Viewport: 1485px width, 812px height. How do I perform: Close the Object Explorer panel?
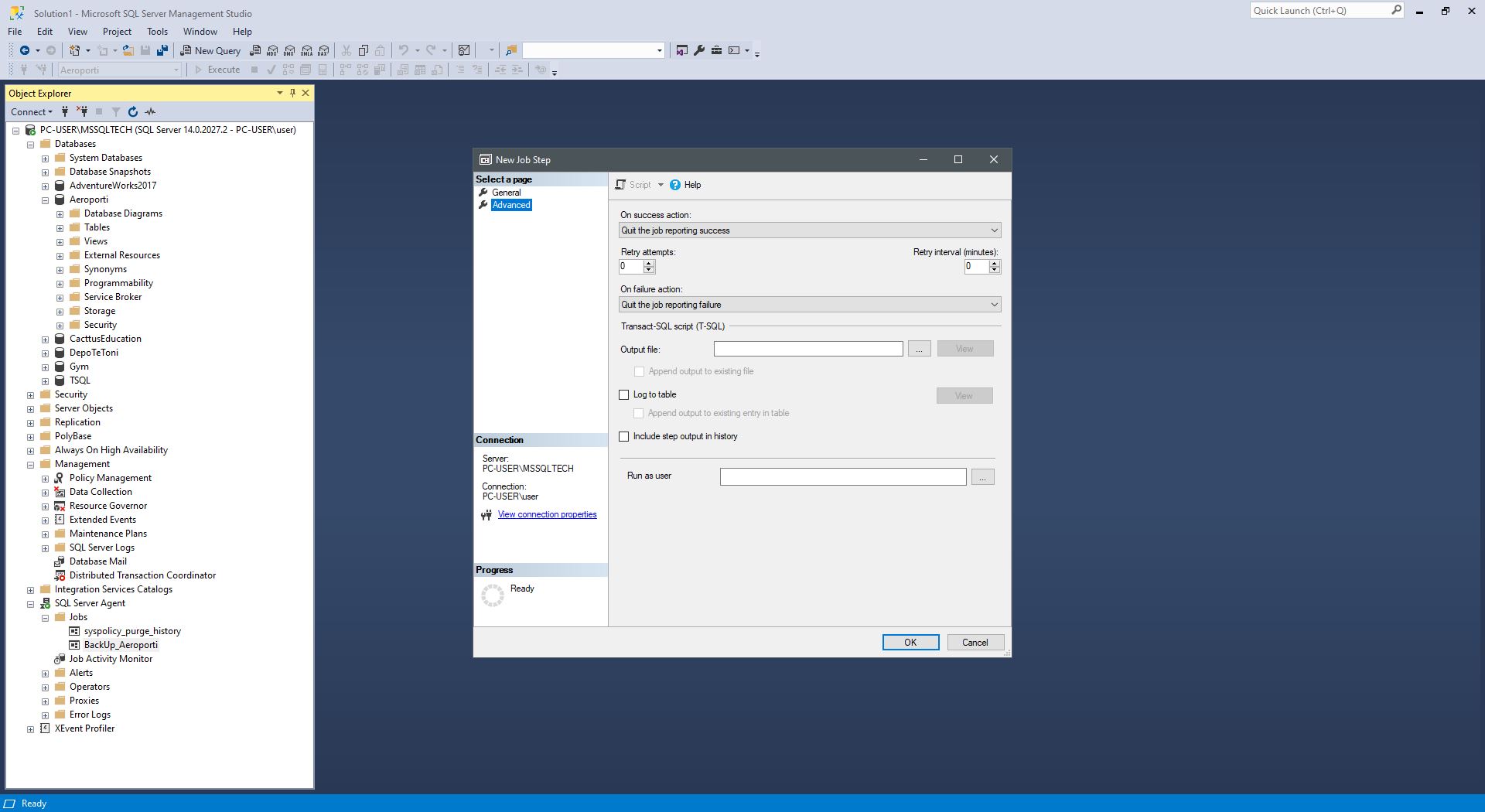(x=306, y=93)
